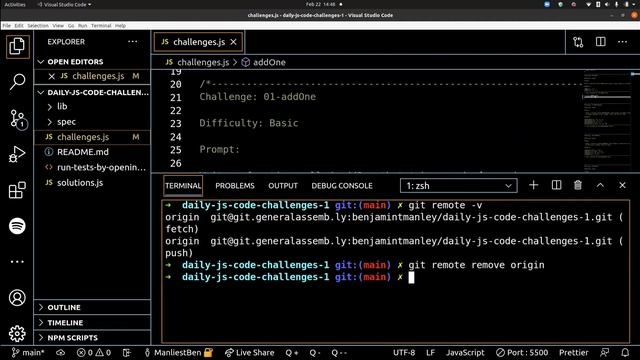Change end of line sequence LF
Screen dimensions: 640x360
click(x=430, y=353)
